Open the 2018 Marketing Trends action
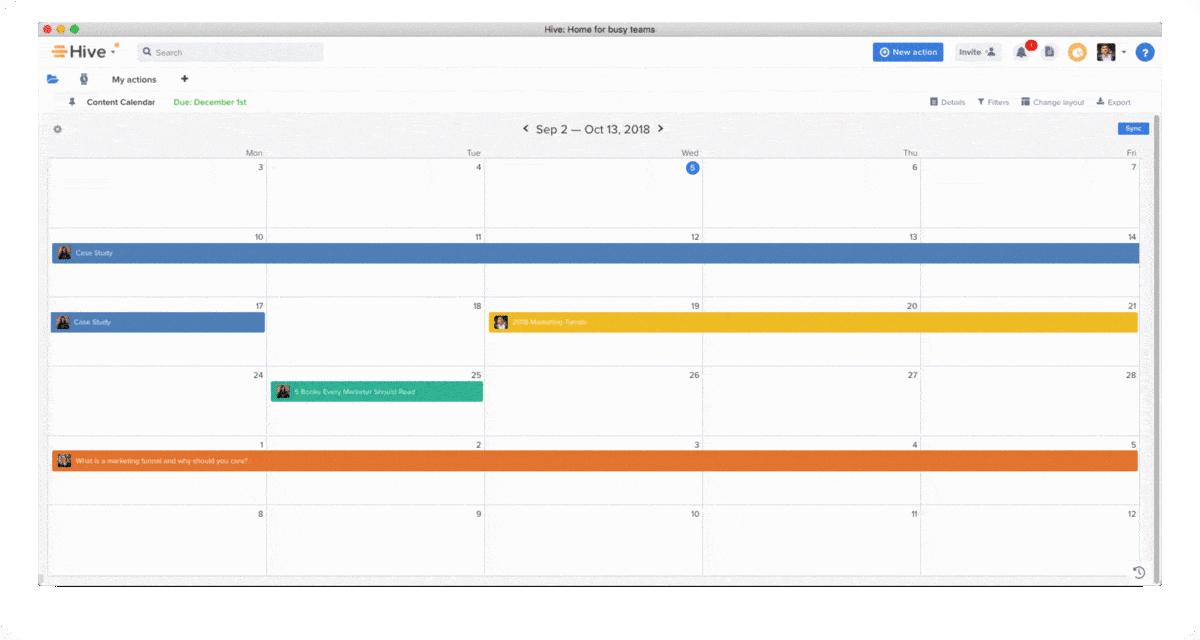This screenshot has height=640, width=1200. pyautogui.click(x=813, y=322)
